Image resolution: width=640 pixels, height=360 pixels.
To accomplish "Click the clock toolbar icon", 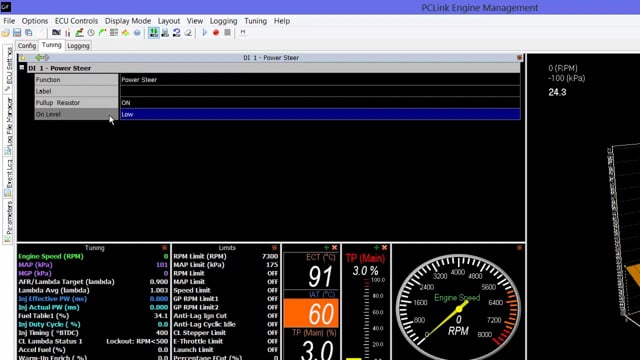I will pyautogui.click(x=91, y=33).
